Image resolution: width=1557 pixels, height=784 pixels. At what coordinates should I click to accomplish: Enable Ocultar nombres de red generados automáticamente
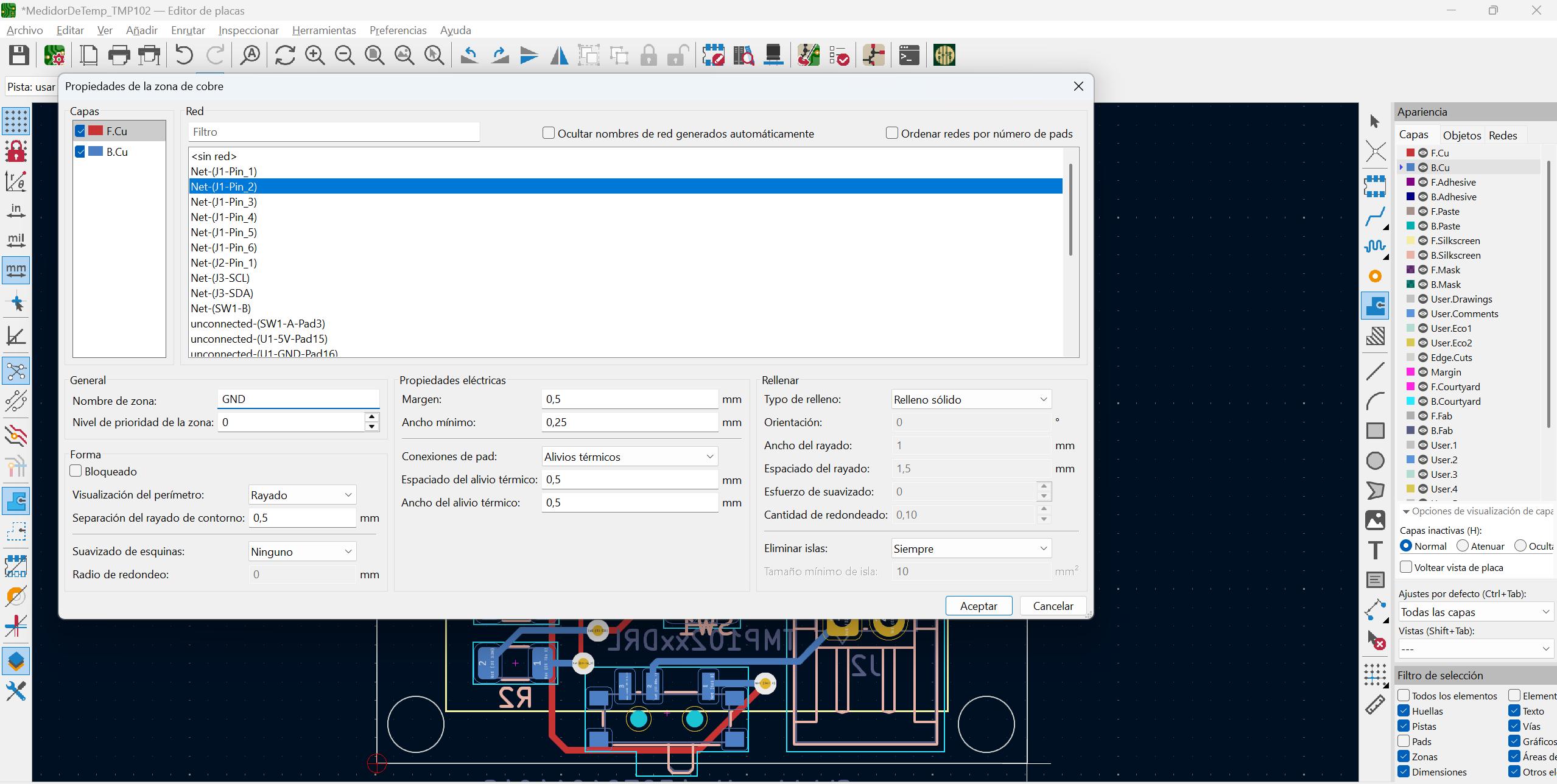(x=549, y=133)
